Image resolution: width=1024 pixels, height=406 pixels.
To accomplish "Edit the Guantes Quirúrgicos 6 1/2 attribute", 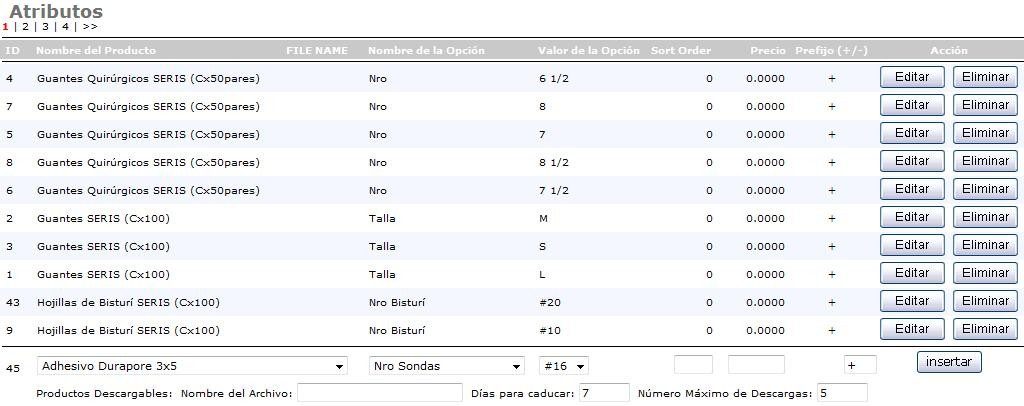I will pos(912,77).
